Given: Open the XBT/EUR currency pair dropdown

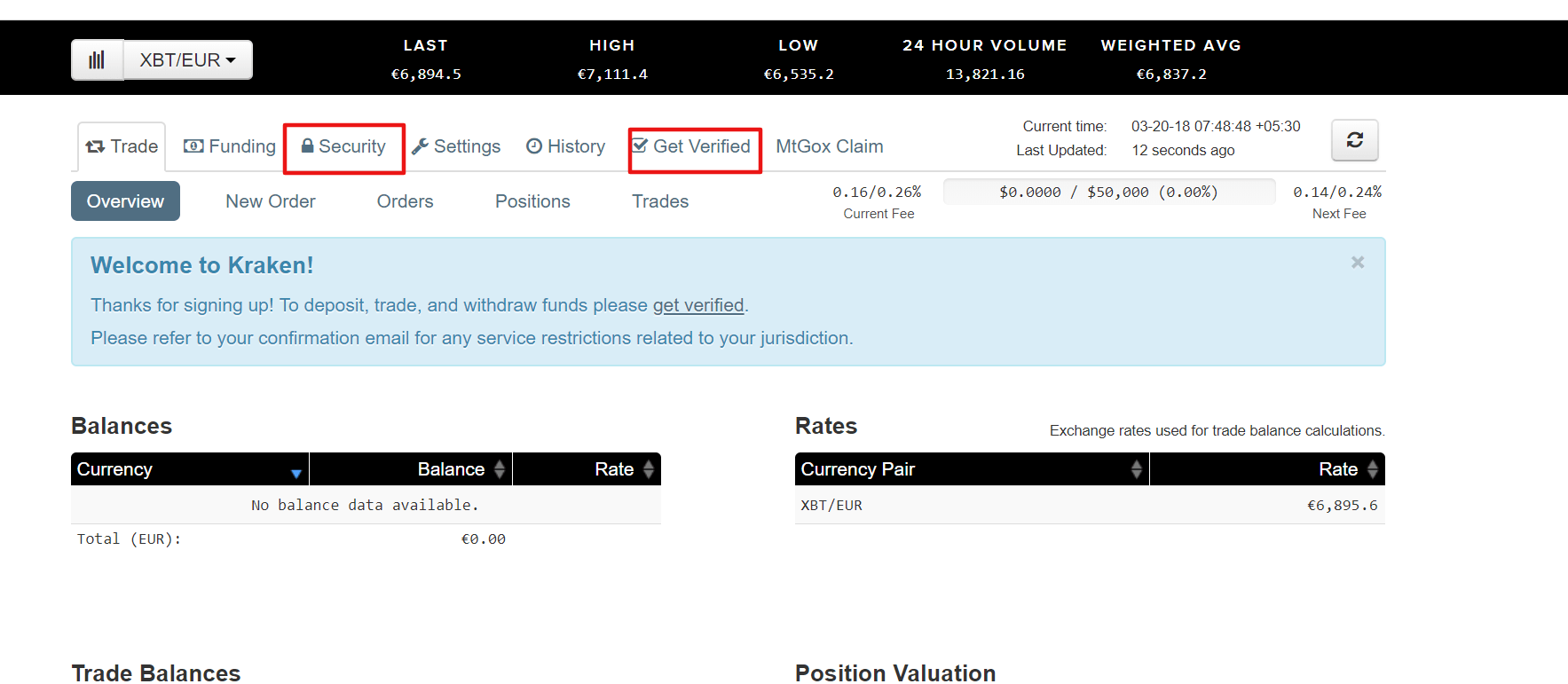Looking at the screenshot, I should [x=188, y=60].
